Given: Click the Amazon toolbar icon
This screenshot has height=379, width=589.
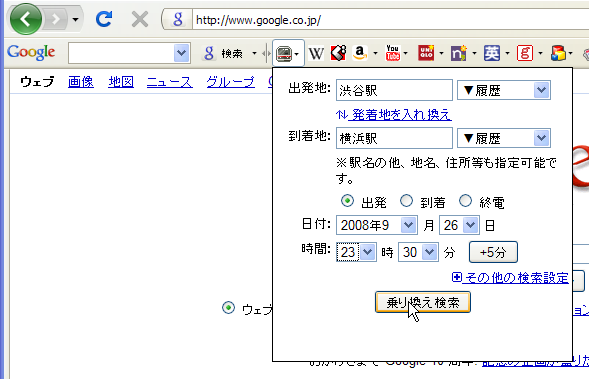Looking at the screenshot, I should tap(360, 53).
